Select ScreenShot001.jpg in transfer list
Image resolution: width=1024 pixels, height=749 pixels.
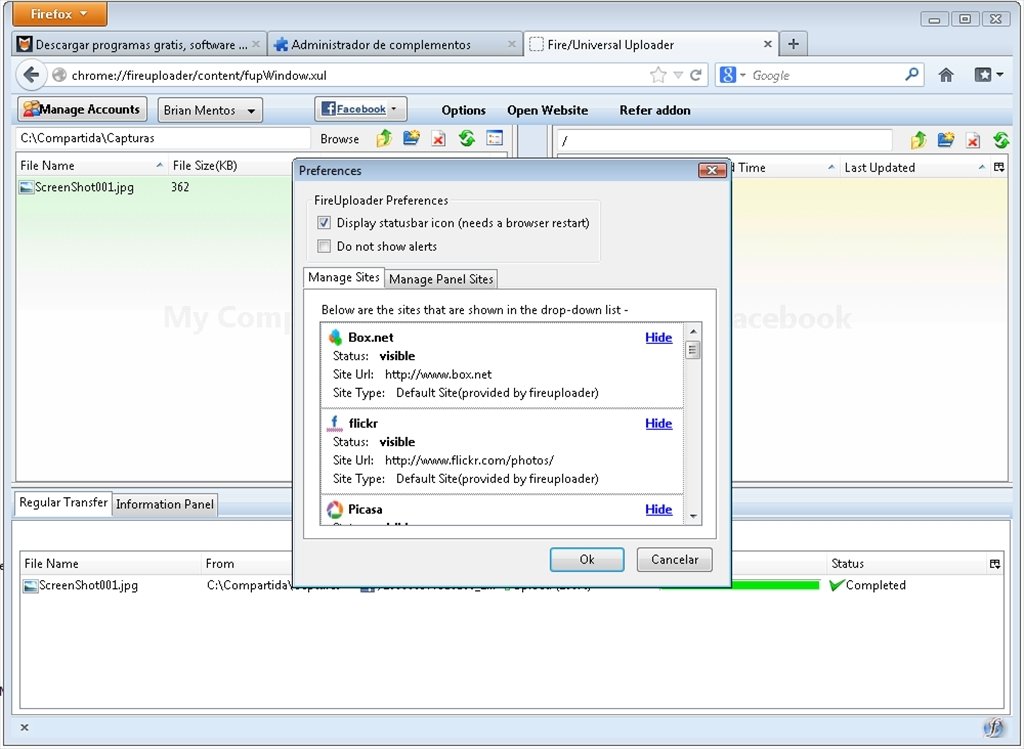[81, 585]
